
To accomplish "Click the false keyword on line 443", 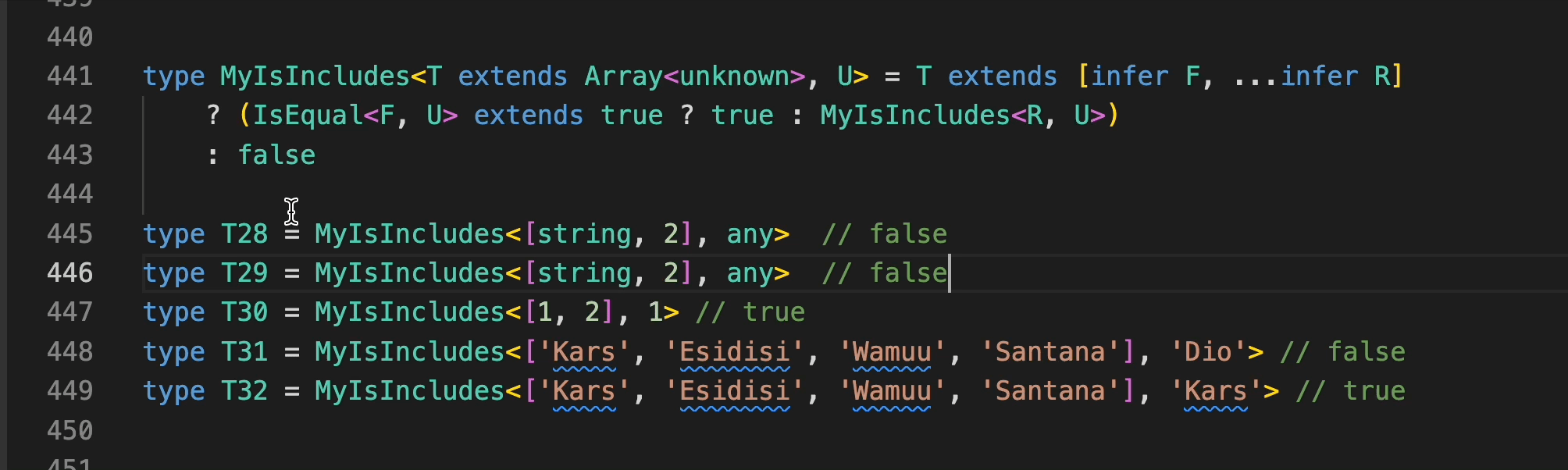I will (276, 155).
